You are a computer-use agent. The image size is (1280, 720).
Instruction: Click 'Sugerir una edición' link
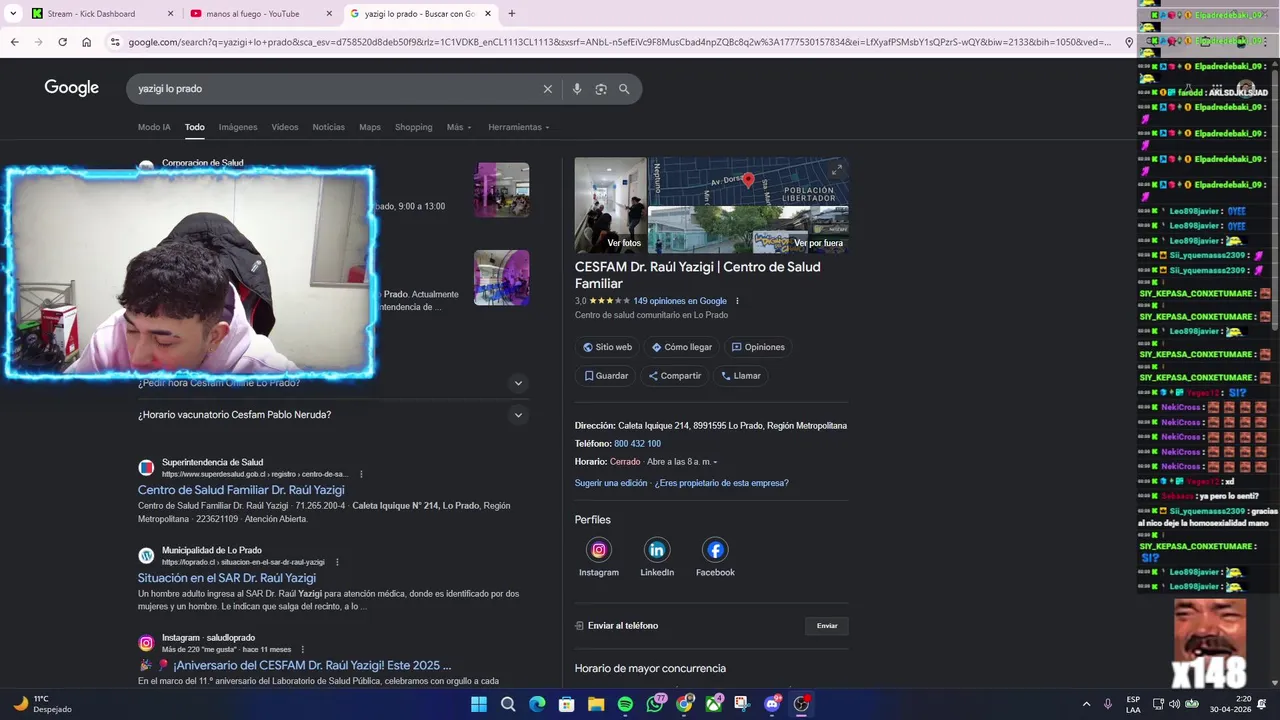pyautogui.click(x=611, y=483)
